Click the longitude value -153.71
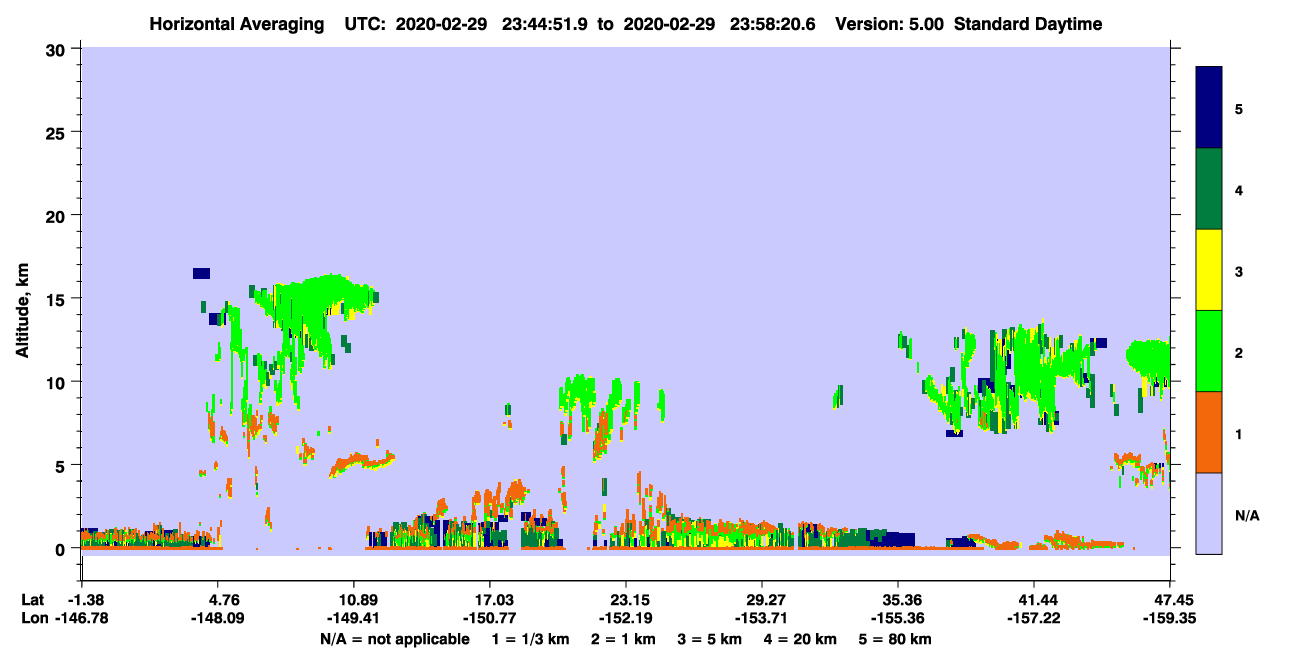Image resolution: width=1300 pixels, height=667 pixels. point(762,619)
